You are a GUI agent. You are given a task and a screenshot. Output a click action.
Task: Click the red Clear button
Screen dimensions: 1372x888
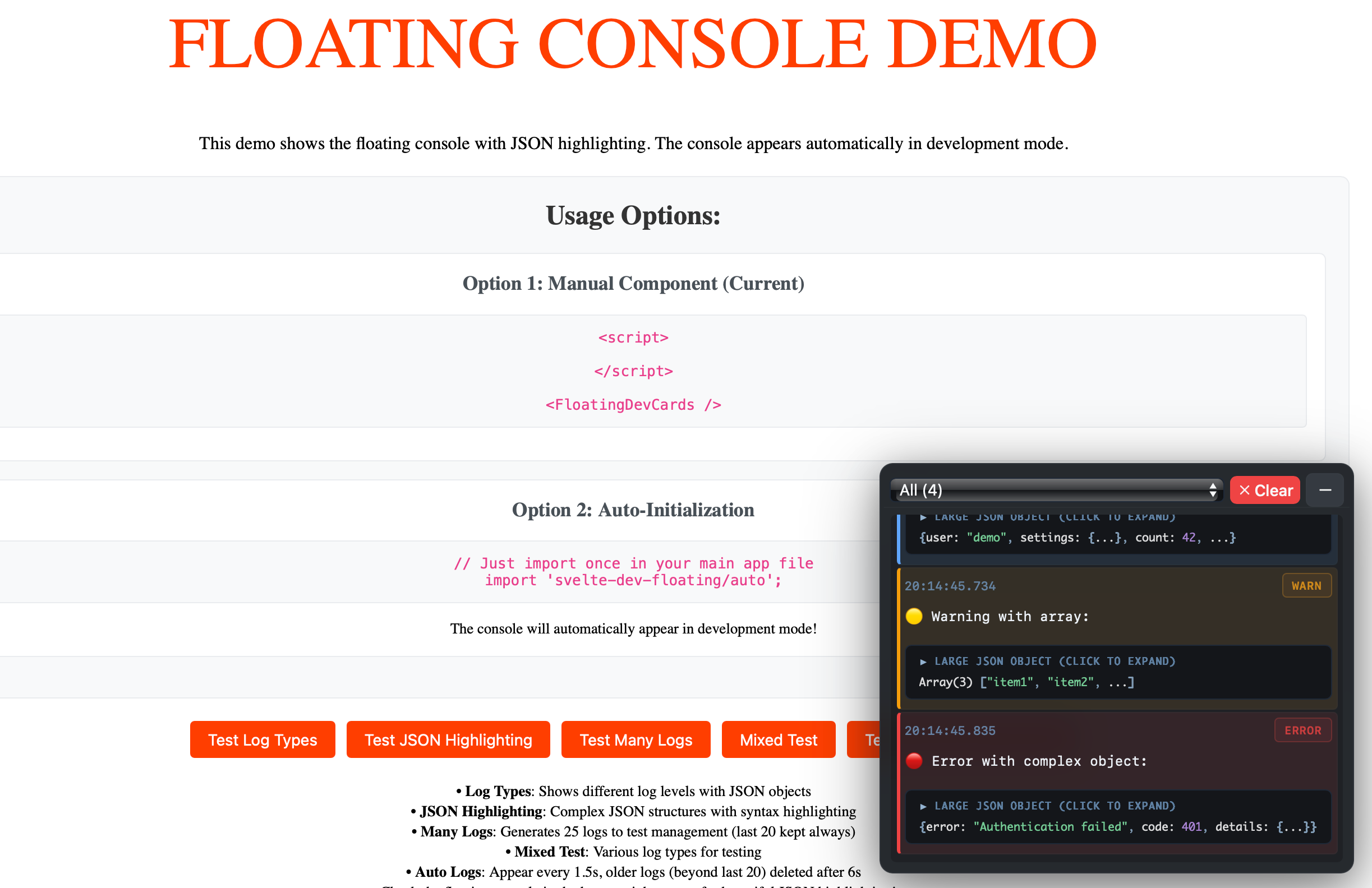[x=1264, y=491]
